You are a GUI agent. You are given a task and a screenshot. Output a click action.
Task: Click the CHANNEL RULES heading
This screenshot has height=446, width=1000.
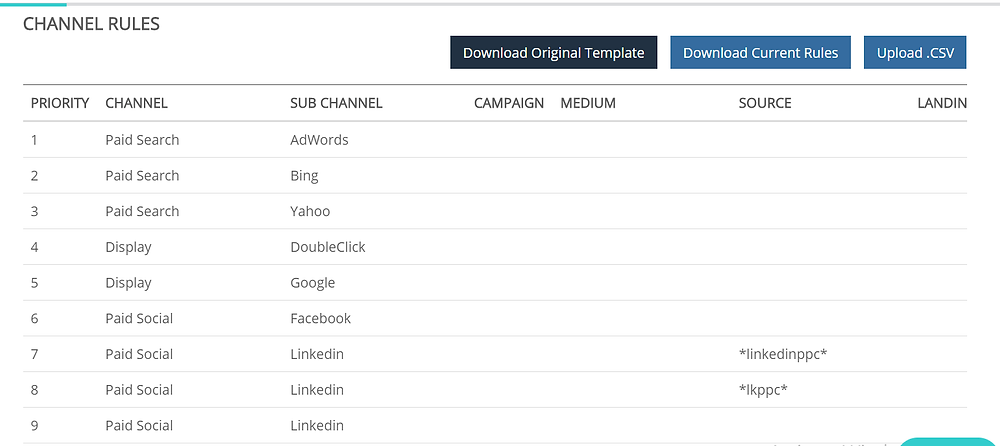click(91, 24)
